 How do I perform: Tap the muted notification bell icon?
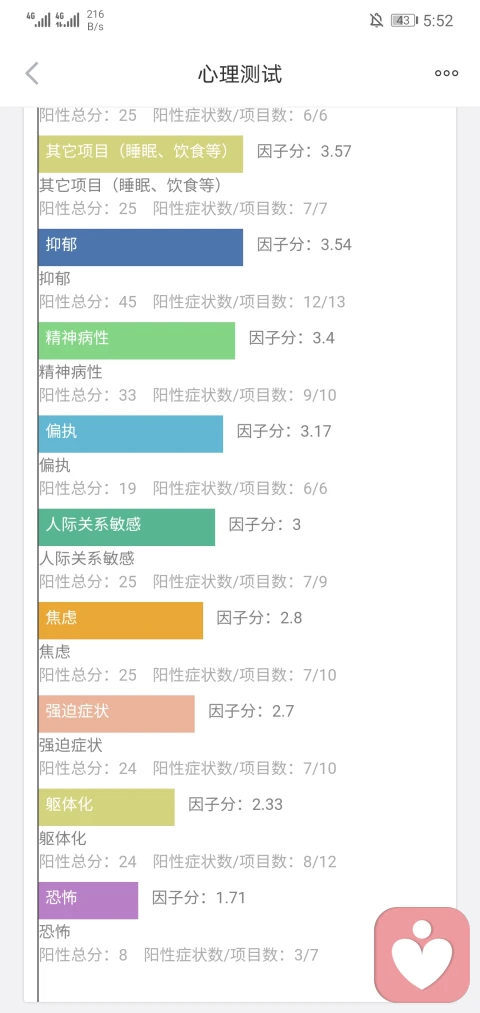click(376, 21)
